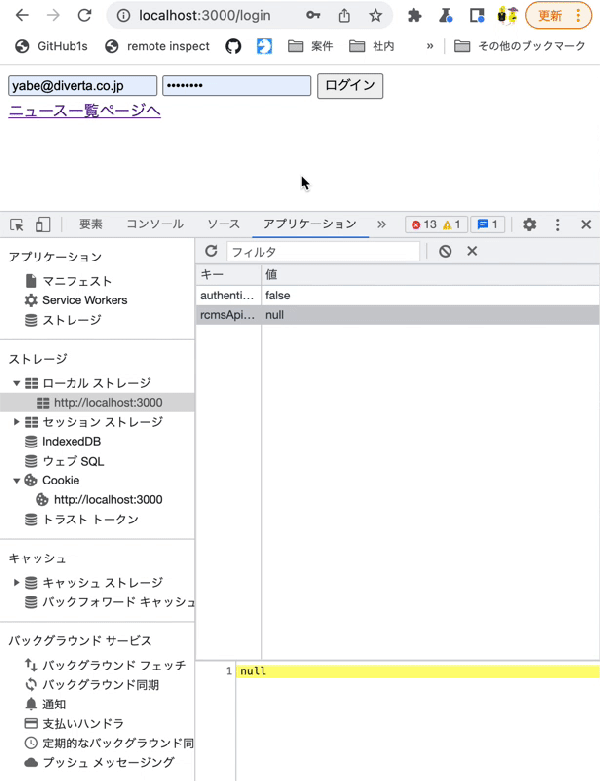Select the authenti... key row
The width and height of the screenshot is (600, 781).
397,295
